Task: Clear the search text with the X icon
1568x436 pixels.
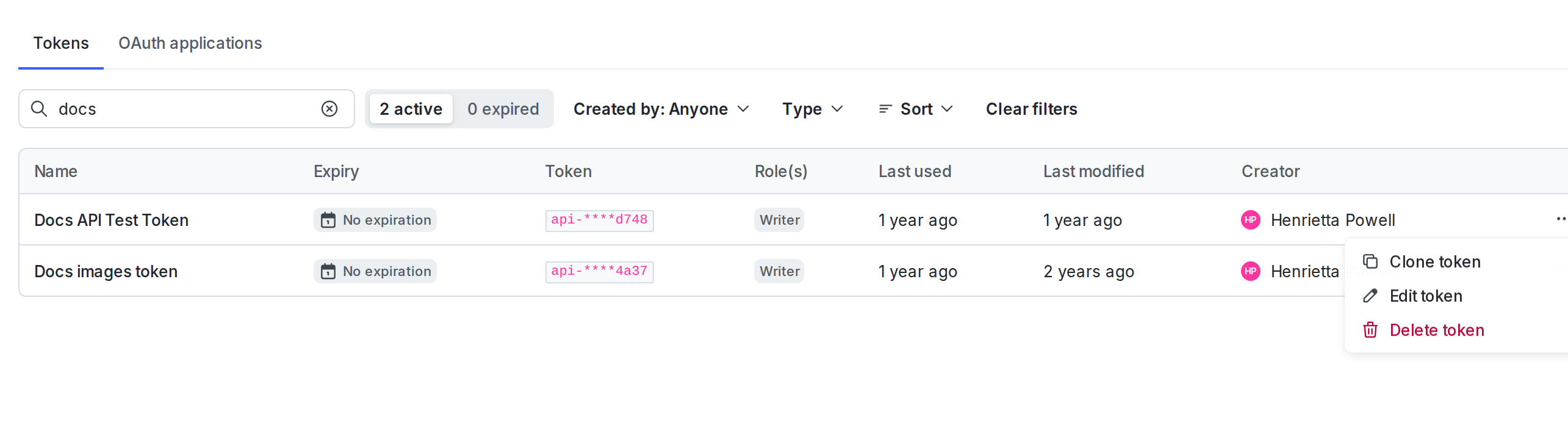Action: click(329, 109)
